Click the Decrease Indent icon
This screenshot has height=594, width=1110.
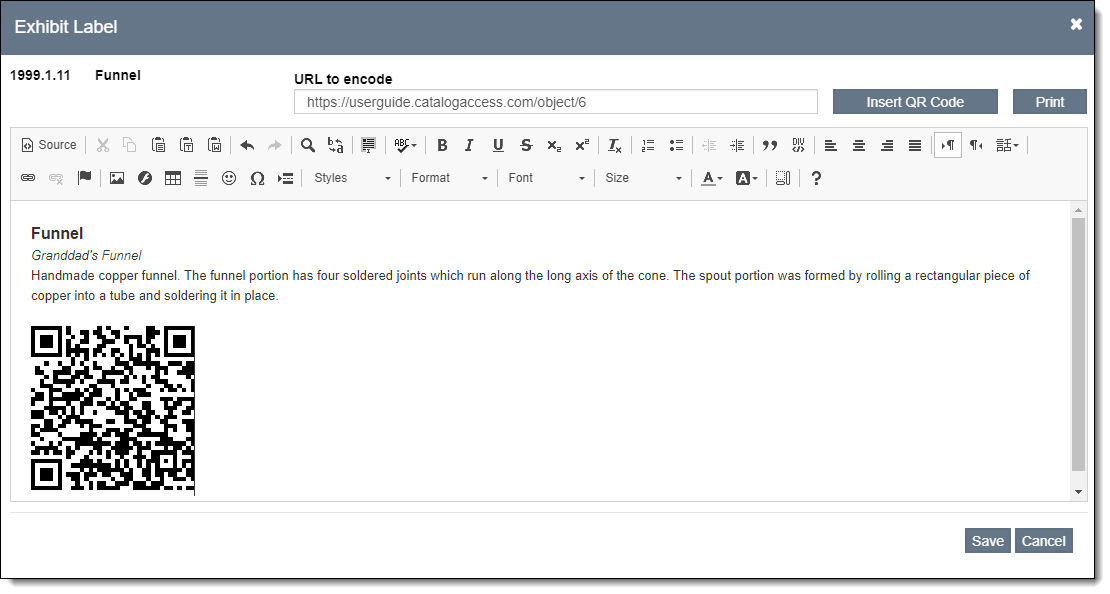pyautogui.click(x=709, y=145)
